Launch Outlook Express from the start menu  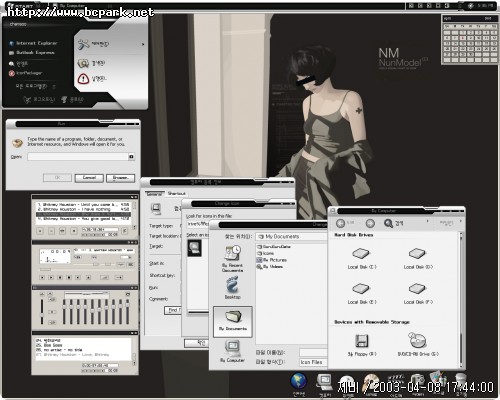32,53
